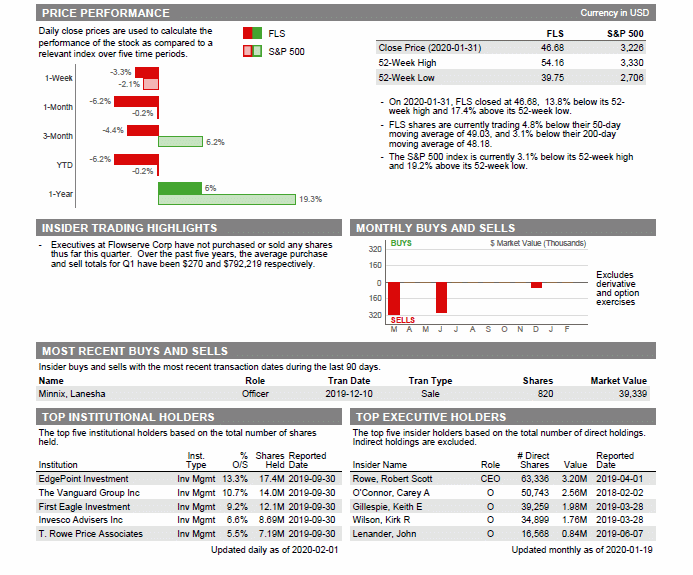The image size is (693, 575).
Task: Click the 52-Week High S&P value 3,330
Action: point(632,63)
